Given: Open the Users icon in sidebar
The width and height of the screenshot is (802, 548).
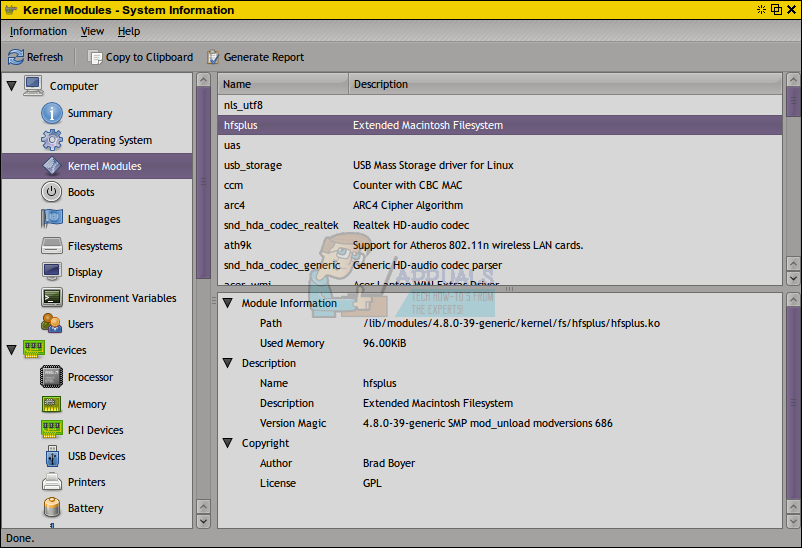Looking at the screenshot, I should click(52, 324).
